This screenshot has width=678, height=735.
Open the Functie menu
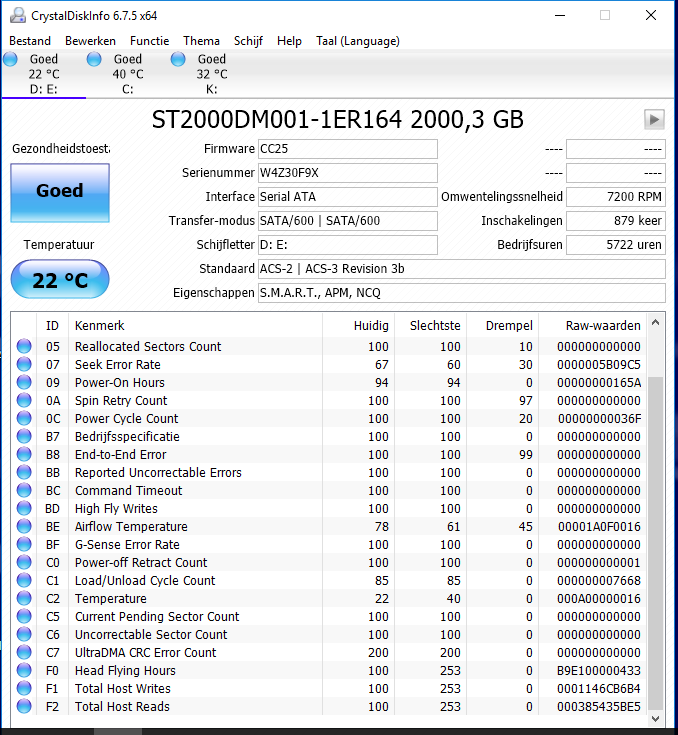coord(150,41)
